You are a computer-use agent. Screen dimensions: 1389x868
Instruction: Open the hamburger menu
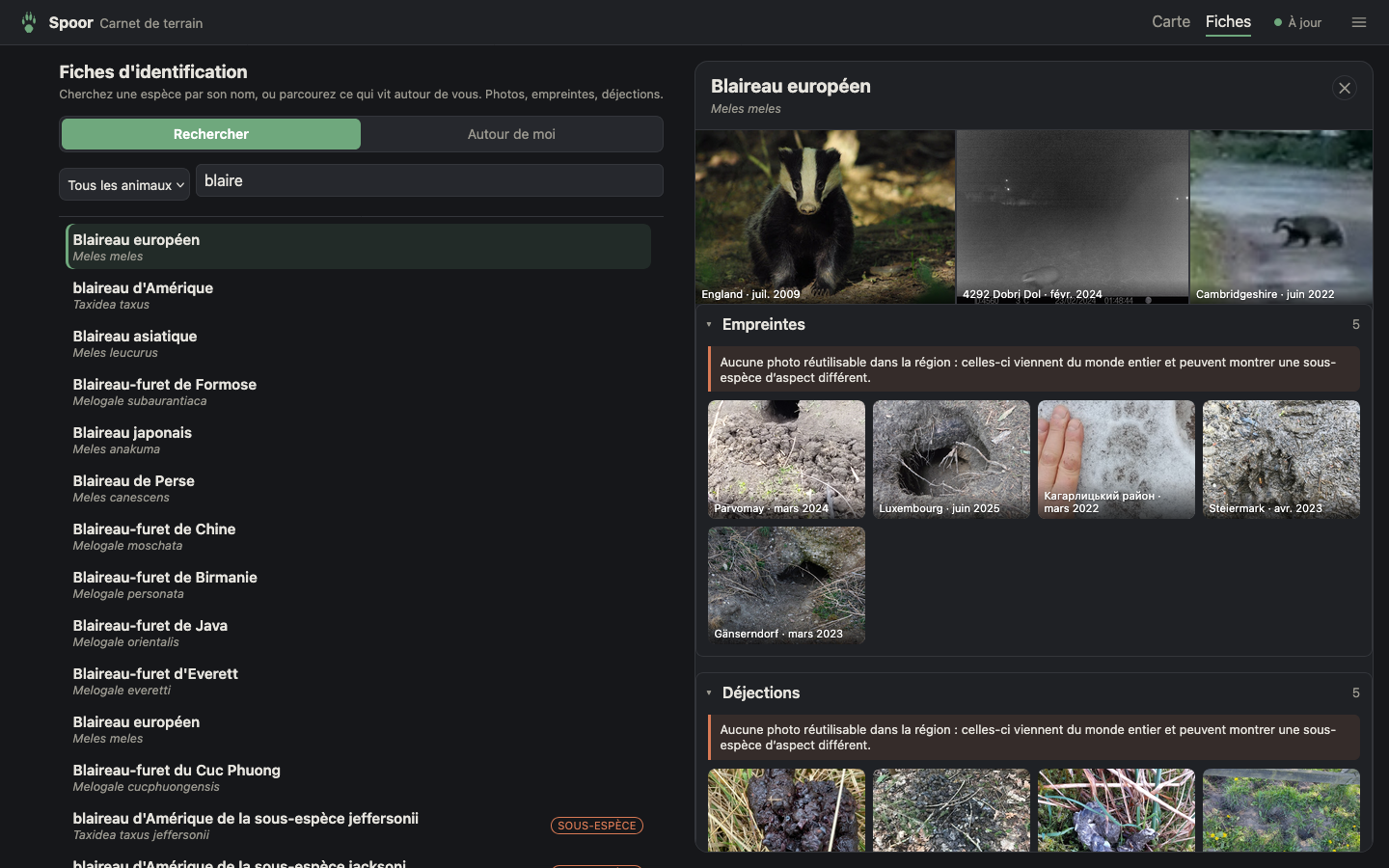coord(1359,22)
